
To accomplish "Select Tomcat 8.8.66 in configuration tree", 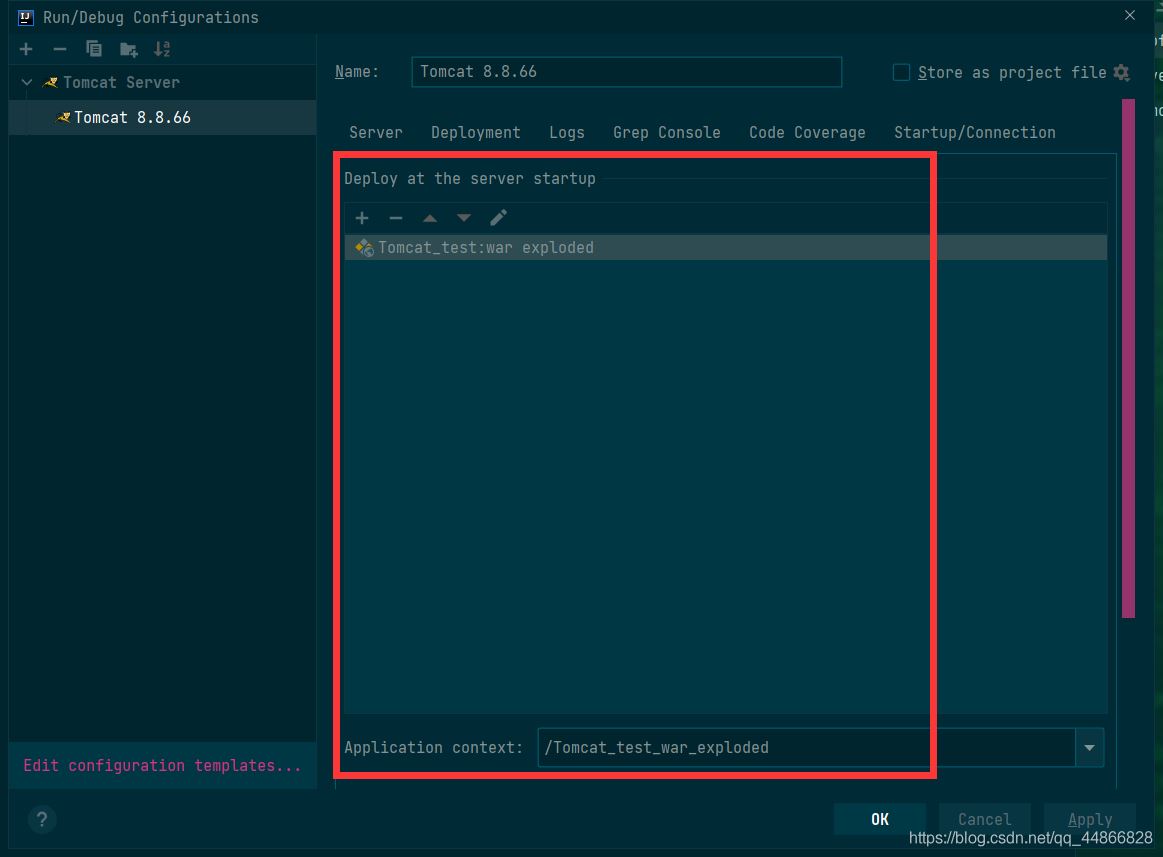I will (162, 117).
